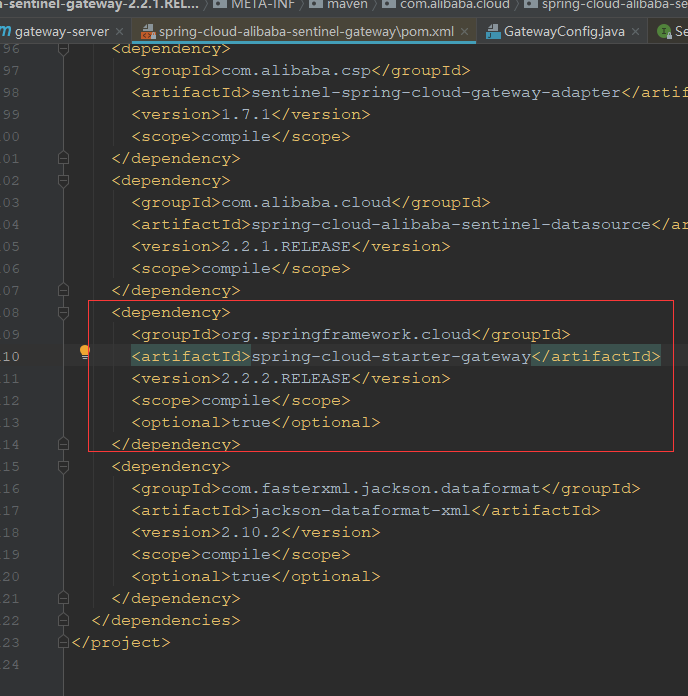Click fold marker at line 121 closing dependency
The width and height of the screenshot is (688, 696).
coord(63,598)
